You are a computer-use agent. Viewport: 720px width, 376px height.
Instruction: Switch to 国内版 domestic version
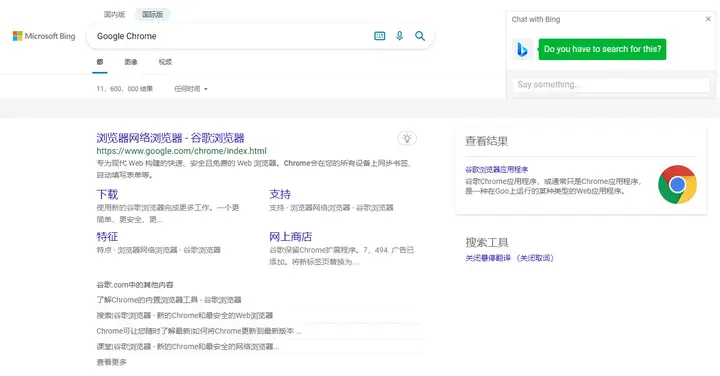114,14
